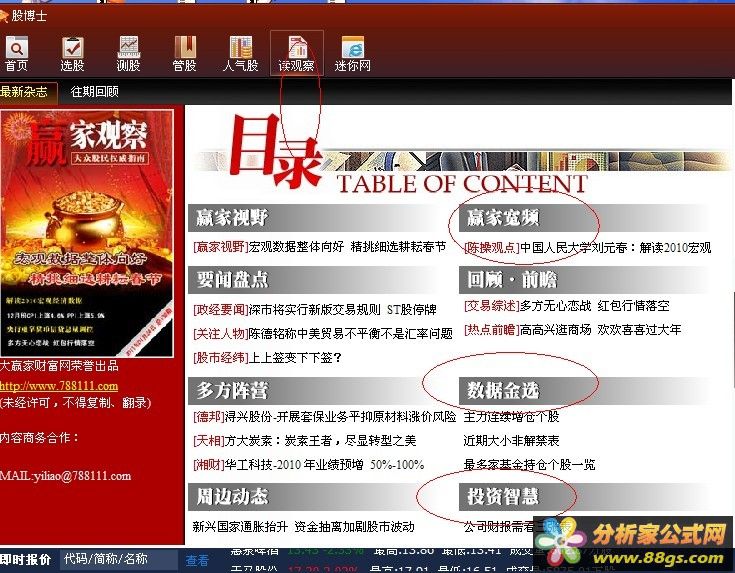735x573 pixels.
Task: Open the 赢家宽频 section header
Action: [x=586, y=218]
